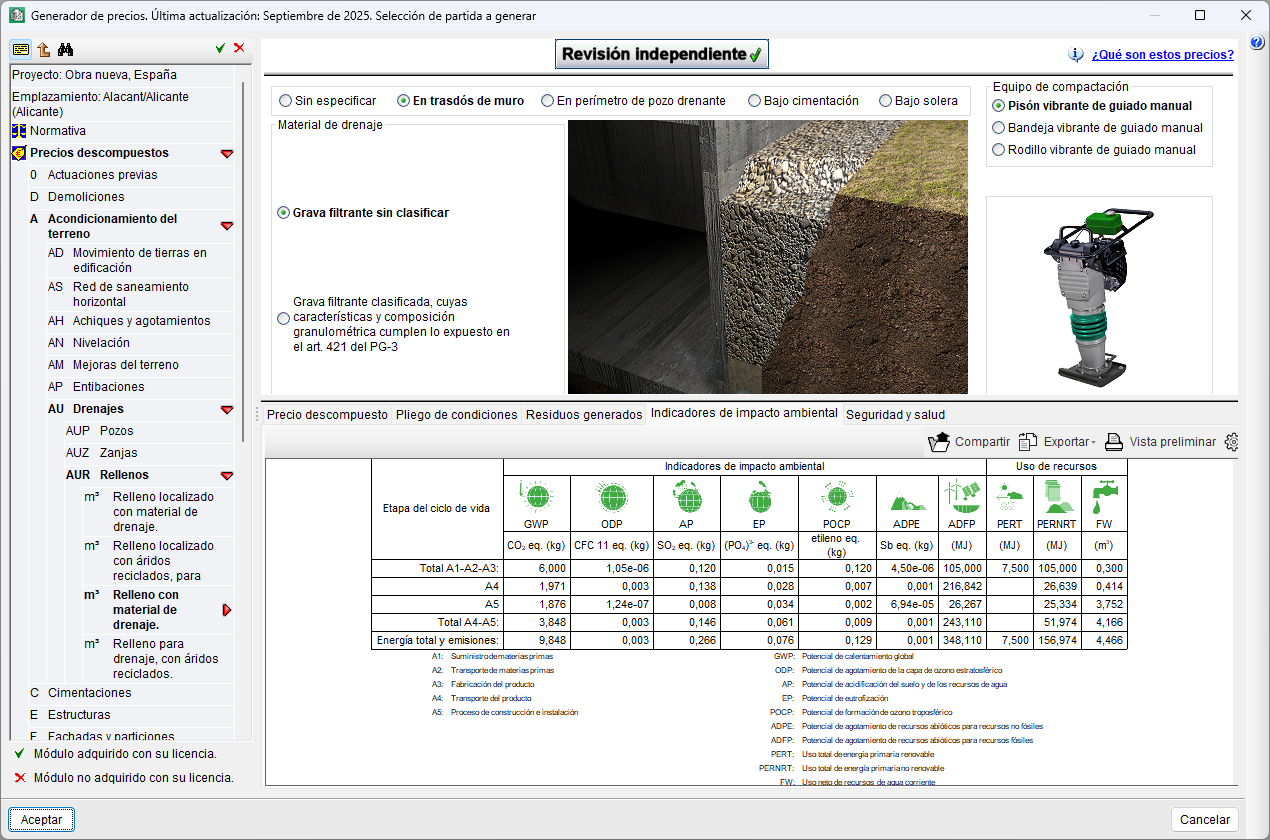Click the left tree panel scrollbar
Viewport: 1270px width, 840px height.
point(243,260)
